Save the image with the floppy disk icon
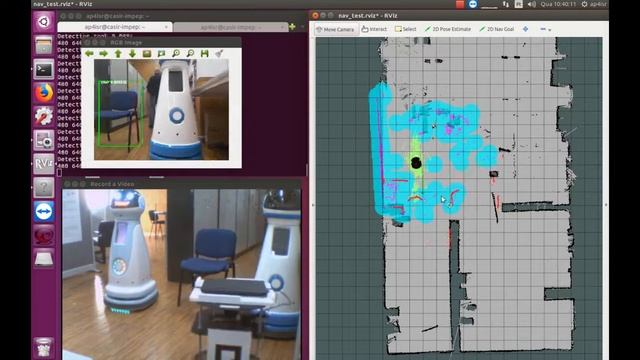The width and height of the screenshot is (640, 360). click(x=204, y=53)
